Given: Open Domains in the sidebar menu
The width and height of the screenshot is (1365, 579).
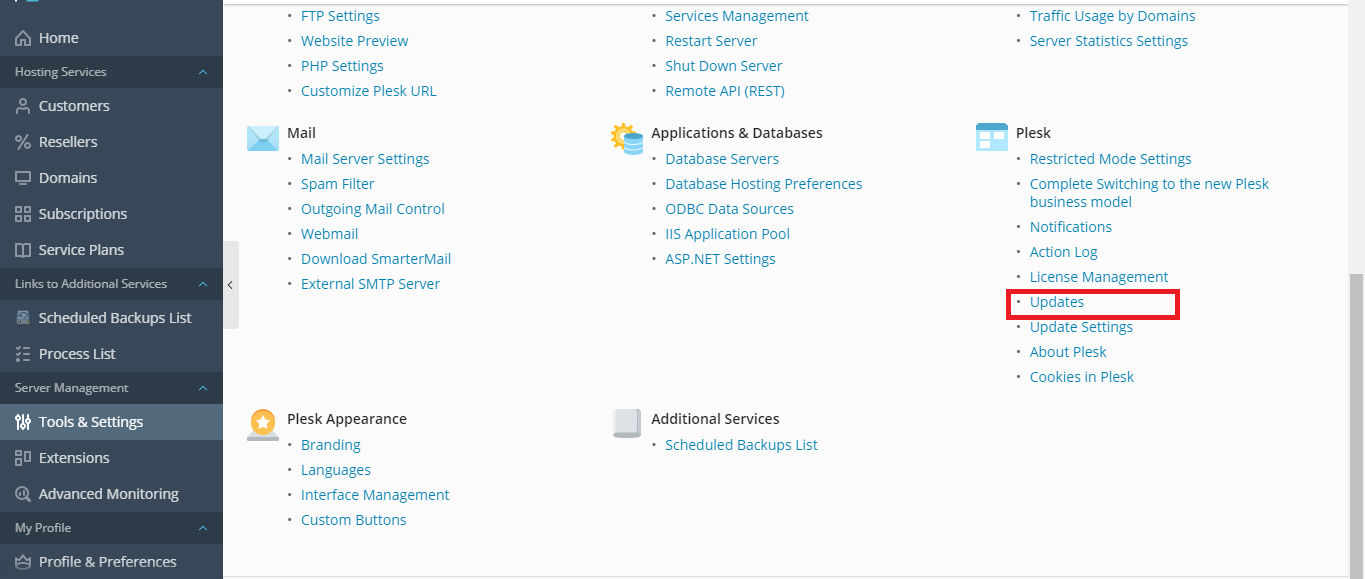Looking at the screenshot, I should [111, 178].
